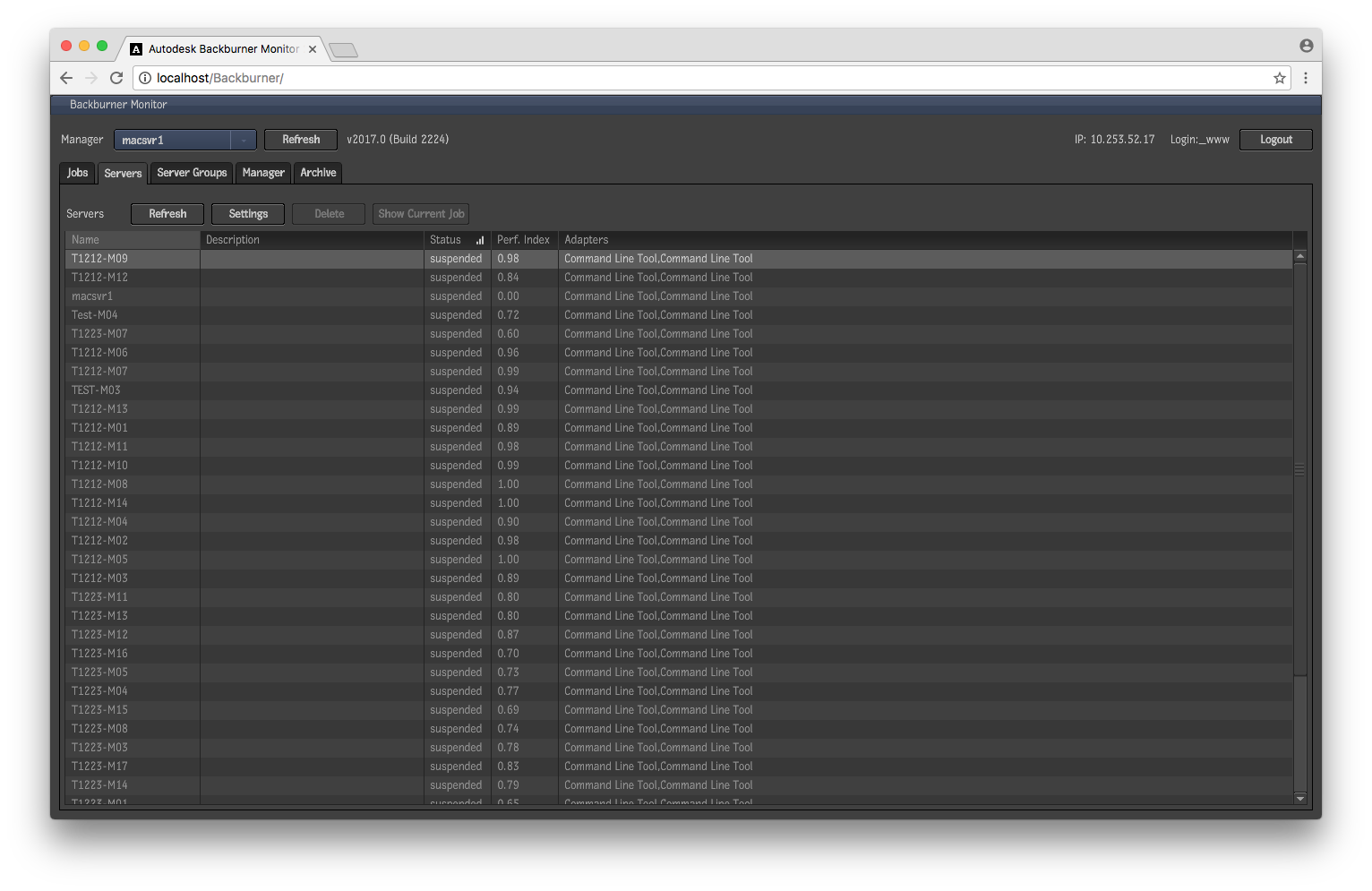
Task: Open the Chrome profile avatar icon
Action: [1307, 46]
